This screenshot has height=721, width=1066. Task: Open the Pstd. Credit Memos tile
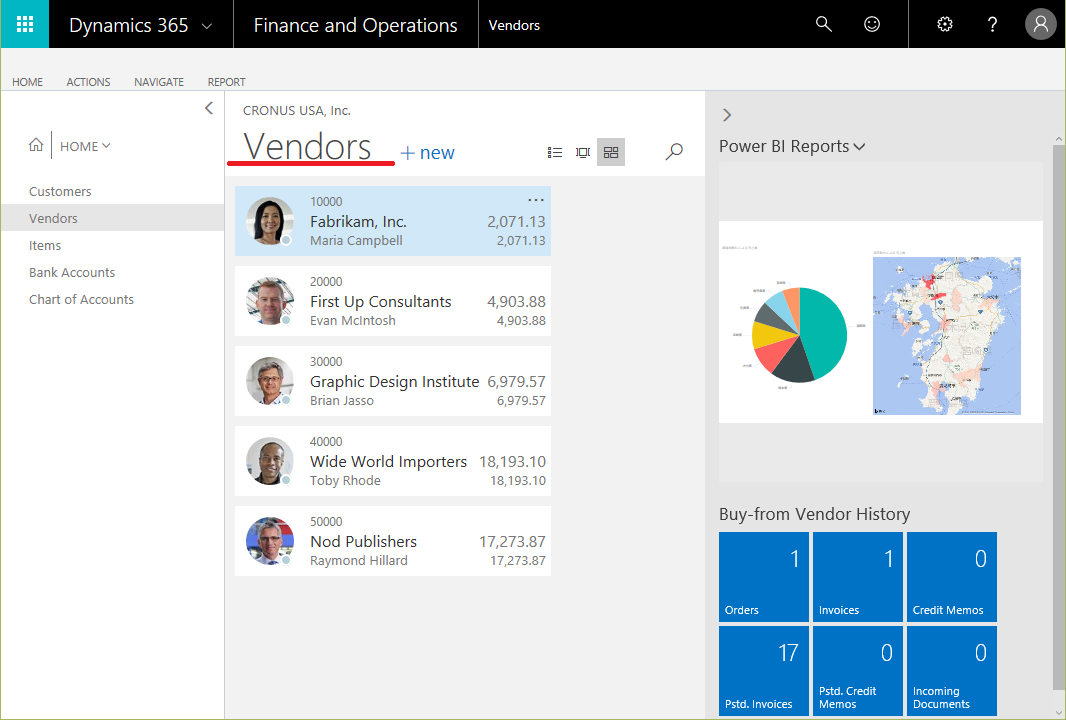[x=857, y=671]
